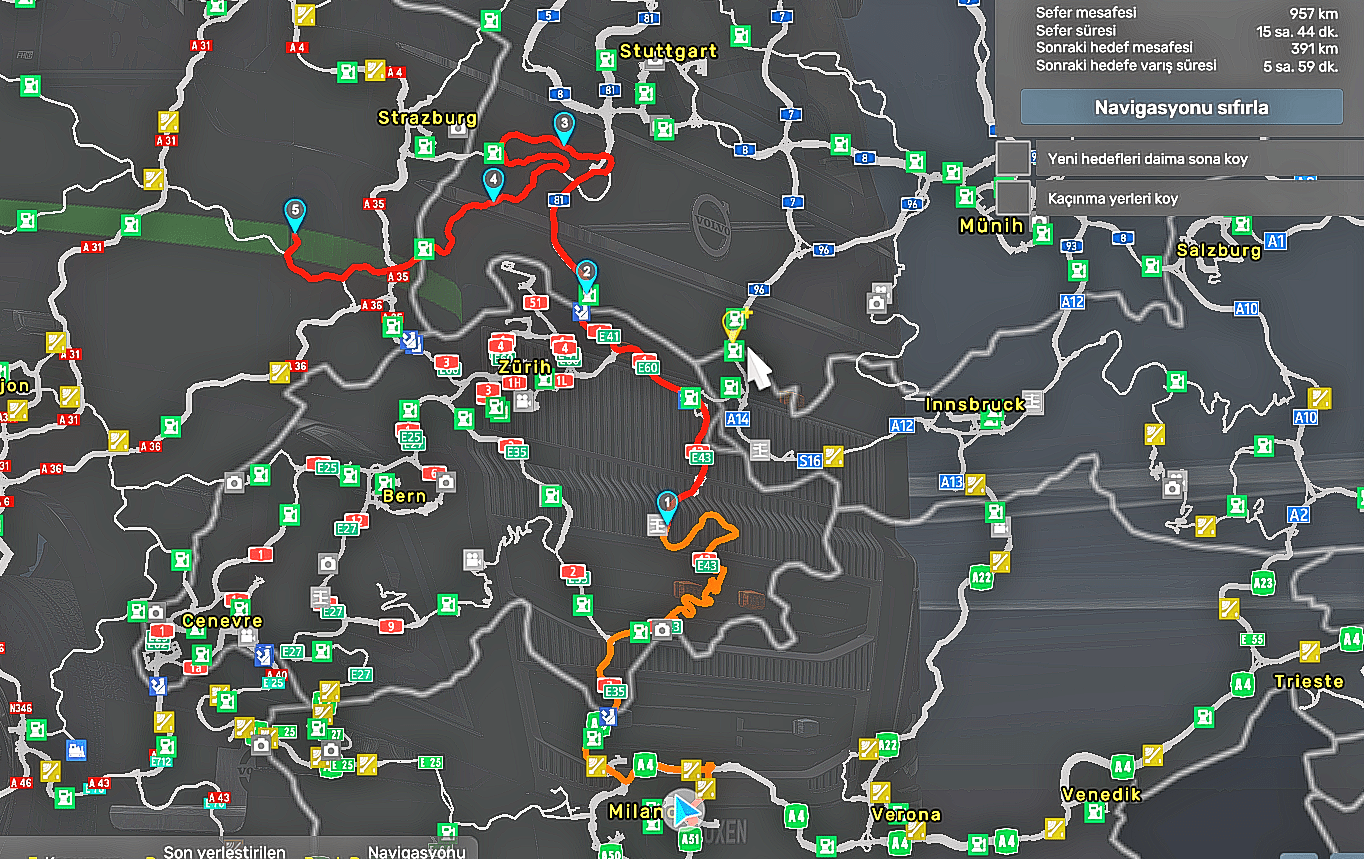Click the A13 road shield
Image resolution: width=1364 pixels, height=859 pixels.
951,483
